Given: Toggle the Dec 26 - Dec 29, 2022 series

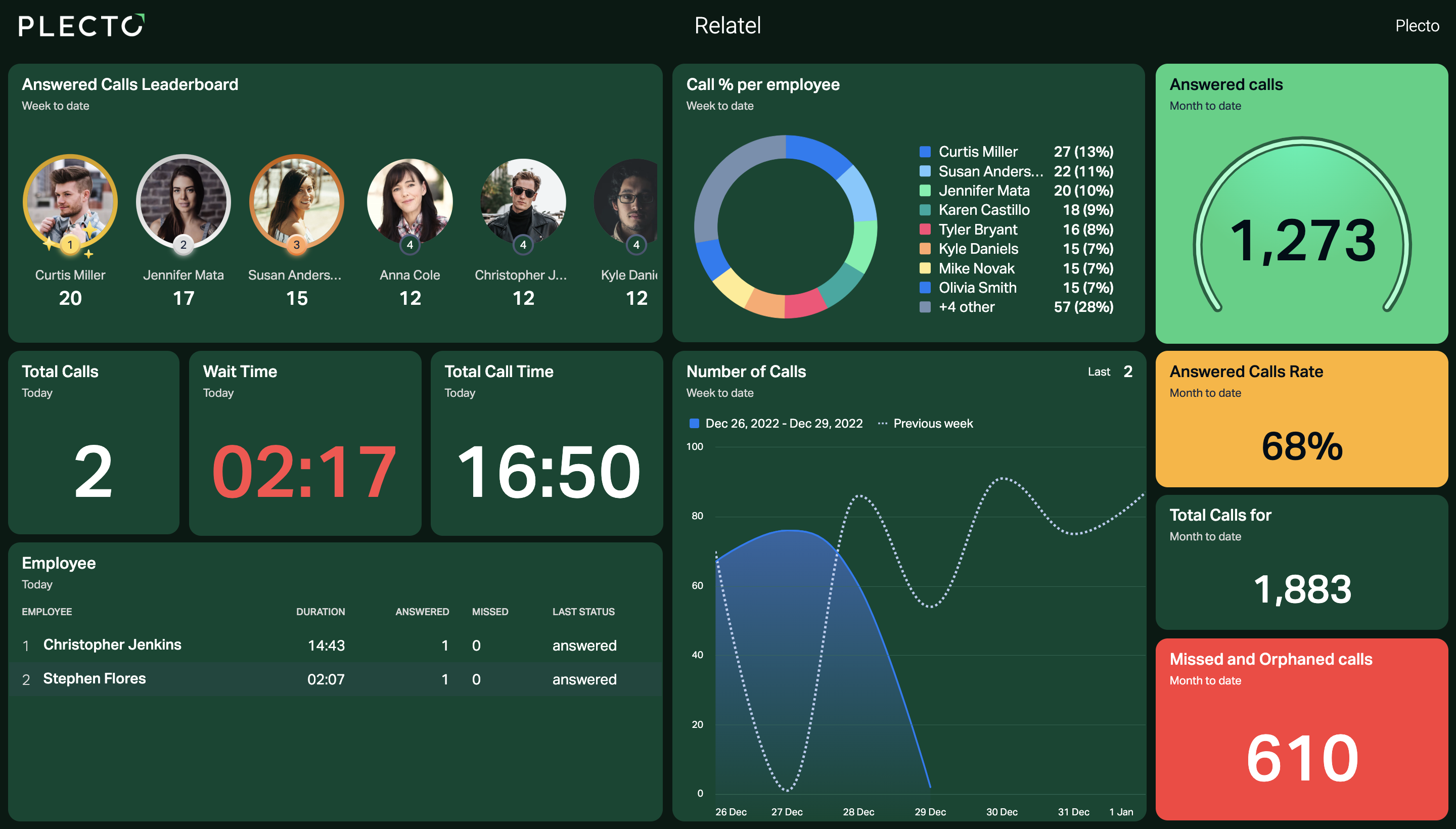Looking at the screenshot, I should tap(776, 424).
